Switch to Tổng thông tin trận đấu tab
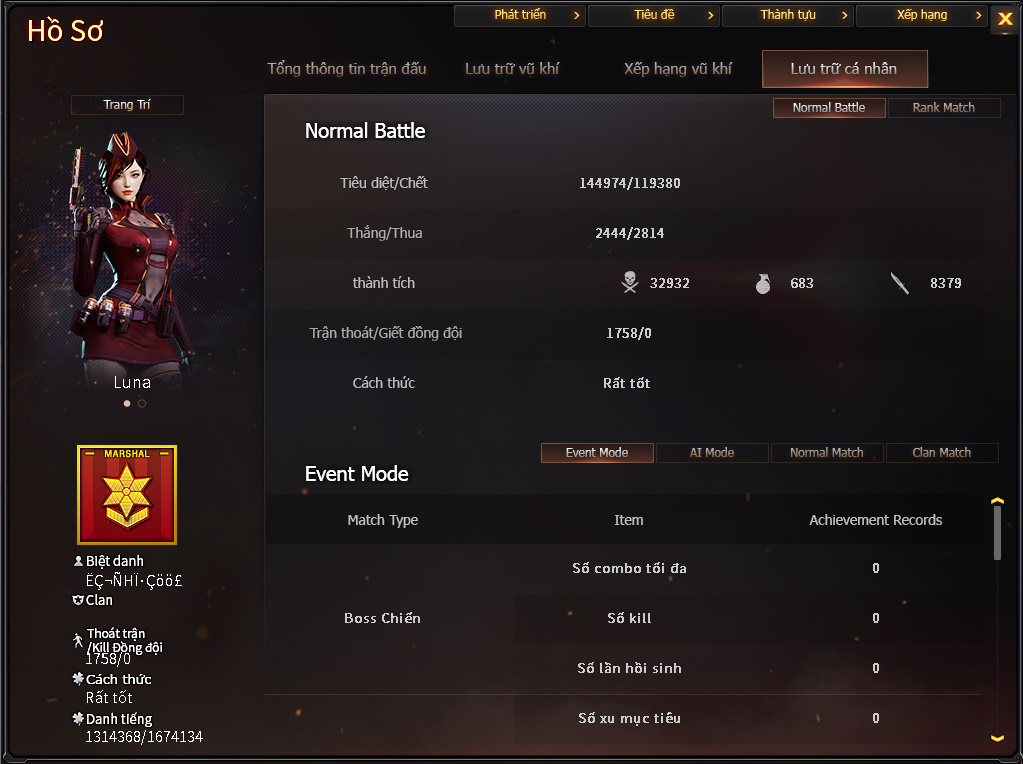Image resolution: width=1023 pixels, height=764 pixels. pos(346,69)
